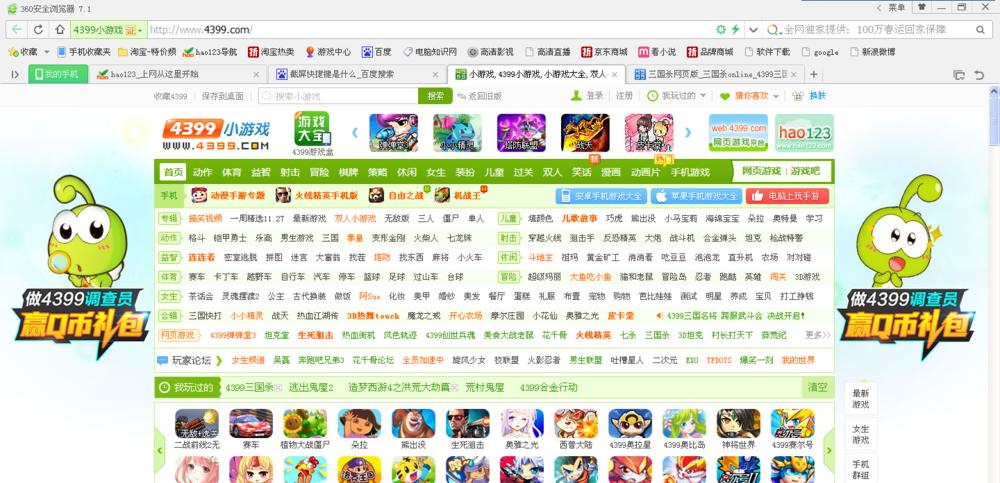Open the 猜你喜欢 dropdown
This screenshot has width=1000, height=483.
(x=749, y=96)
